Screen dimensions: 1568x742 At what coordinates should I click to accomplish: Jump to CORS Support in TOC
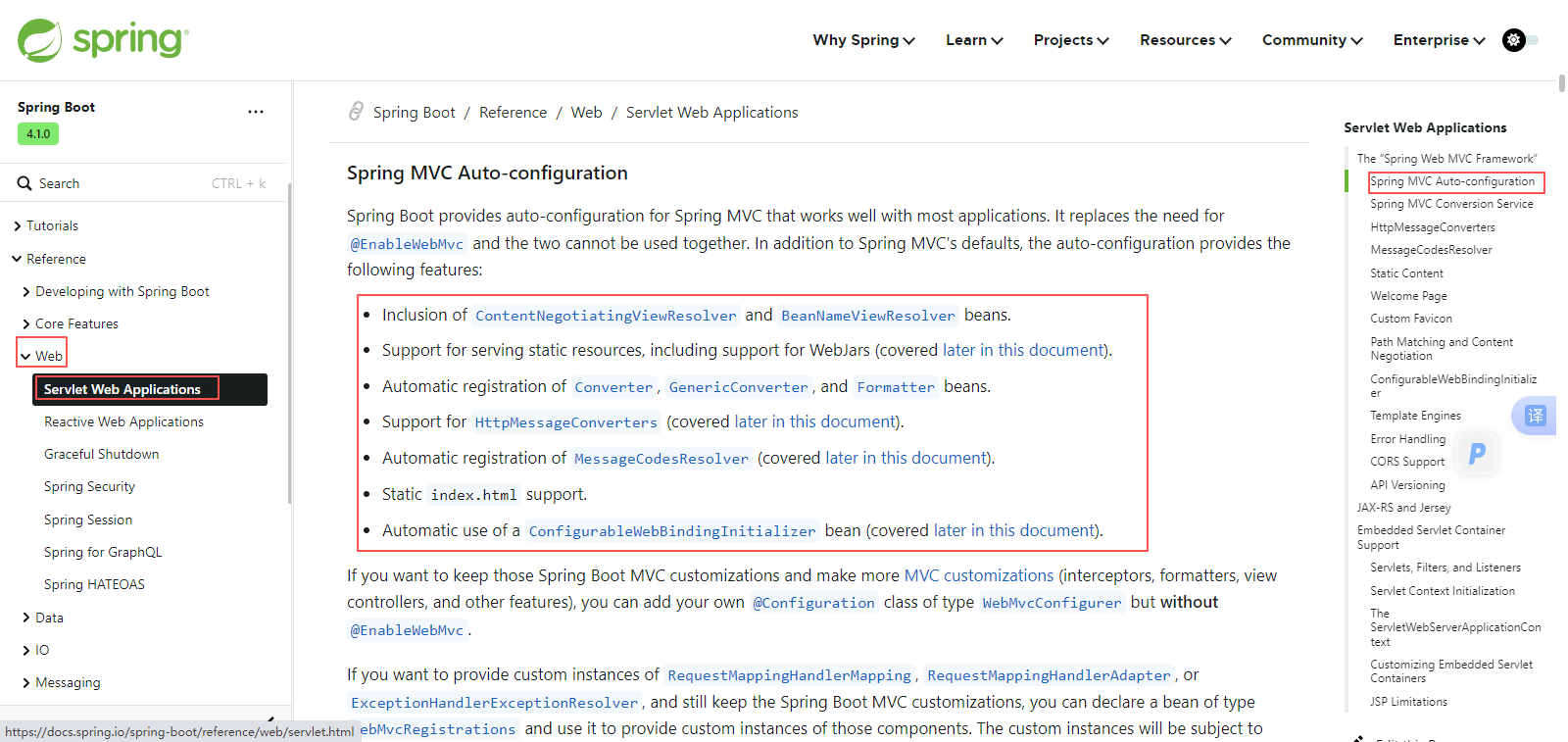point(1407,462)
